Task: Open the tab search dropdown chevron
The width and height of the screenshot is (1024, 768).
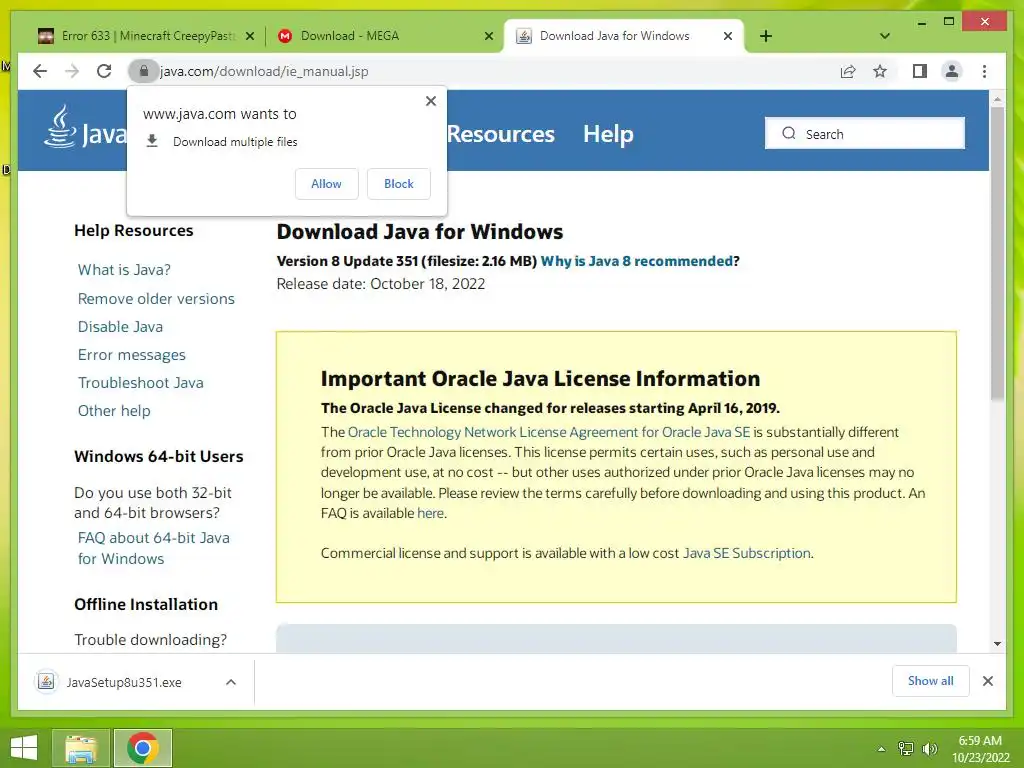Action: click(x=885, y=36)
